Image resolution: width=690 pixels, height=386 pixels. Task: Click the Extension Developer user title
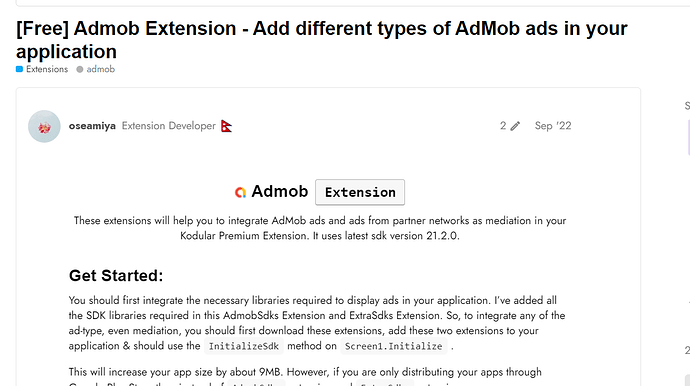[169, 126]
